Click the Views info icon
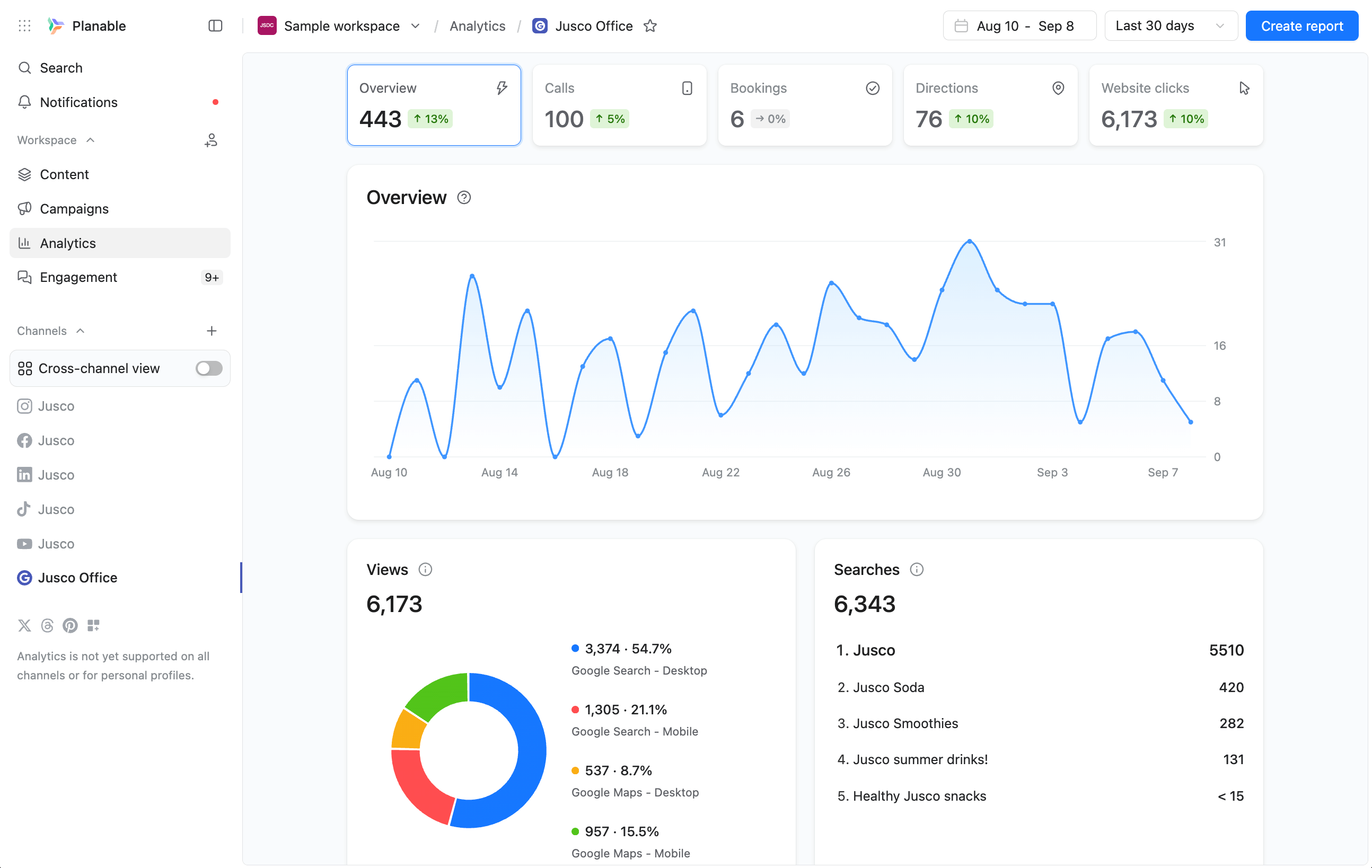Image resolution: width=1372 pixels, height=868 pixels. [425, 570]
